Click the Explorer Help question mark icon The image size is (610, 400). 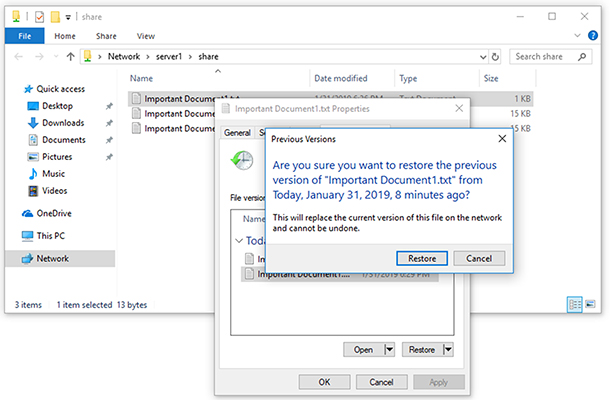pos(593,35)
